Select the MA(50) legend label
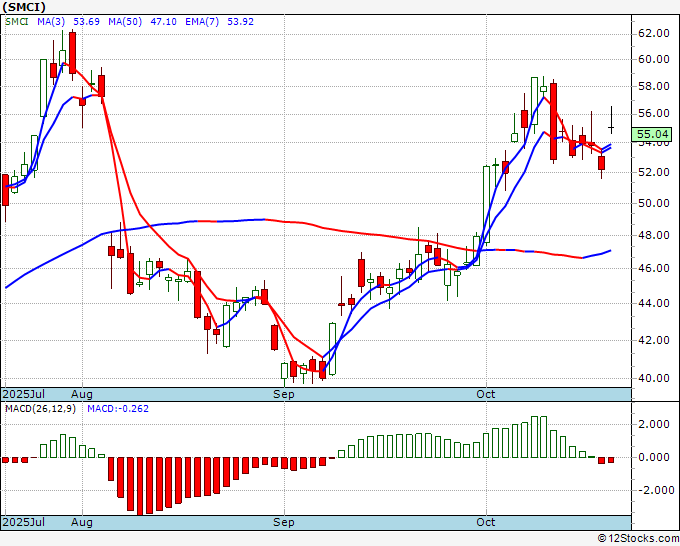The image size is (680, 546). click(x=125, y=22)
